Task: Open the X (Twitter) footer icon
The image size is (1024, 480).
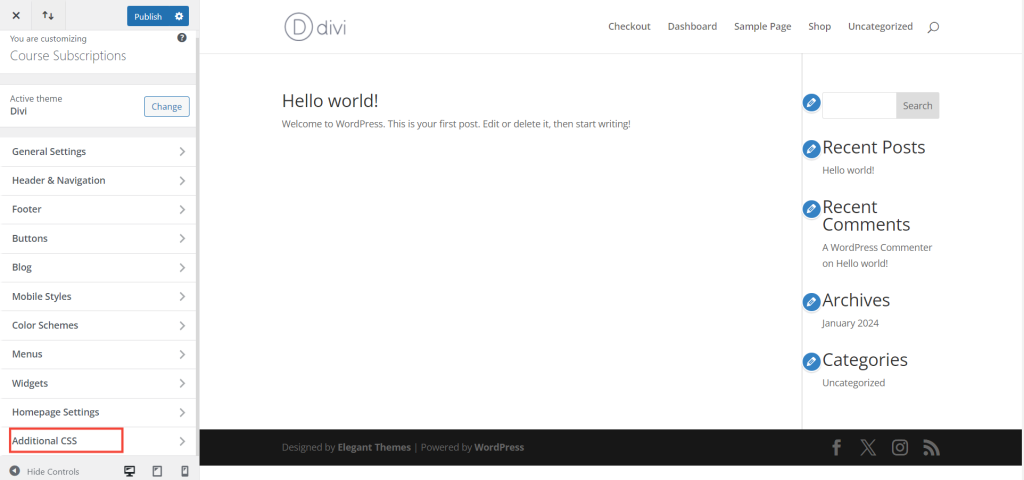Action: coord(868,447)
